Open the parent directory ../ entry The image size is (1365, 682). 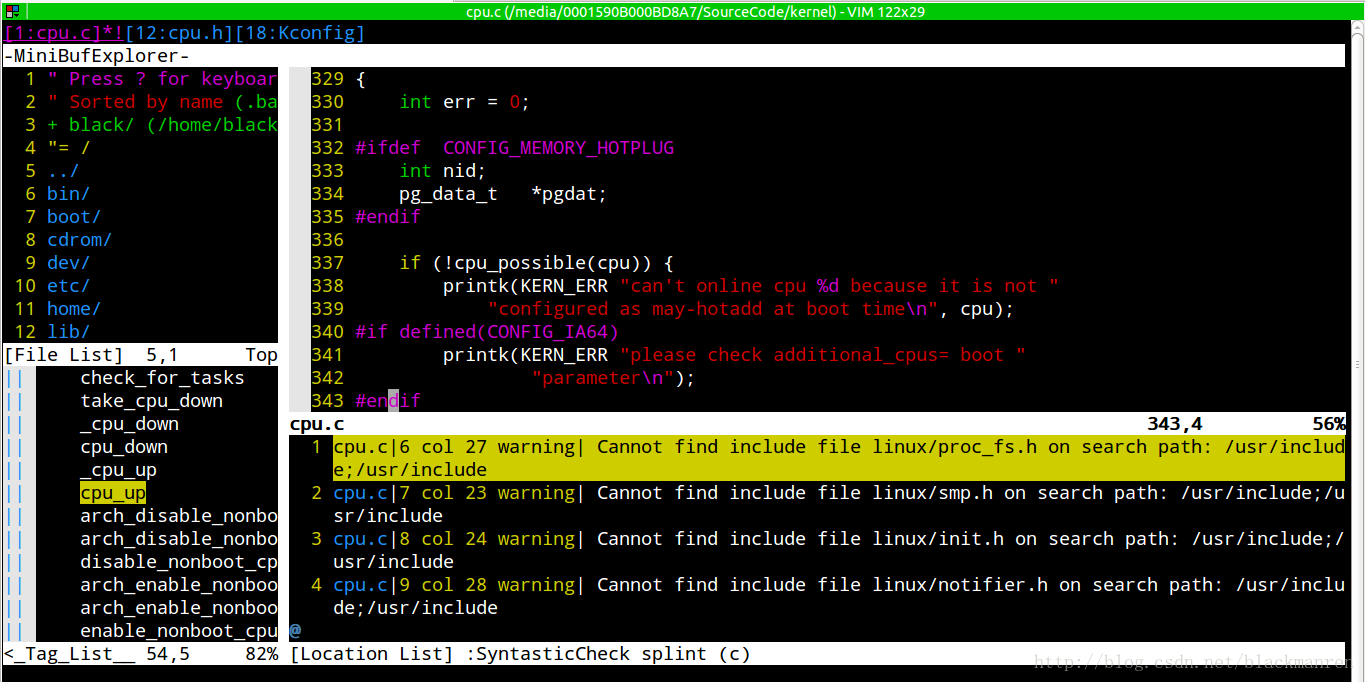pos(63,171)
